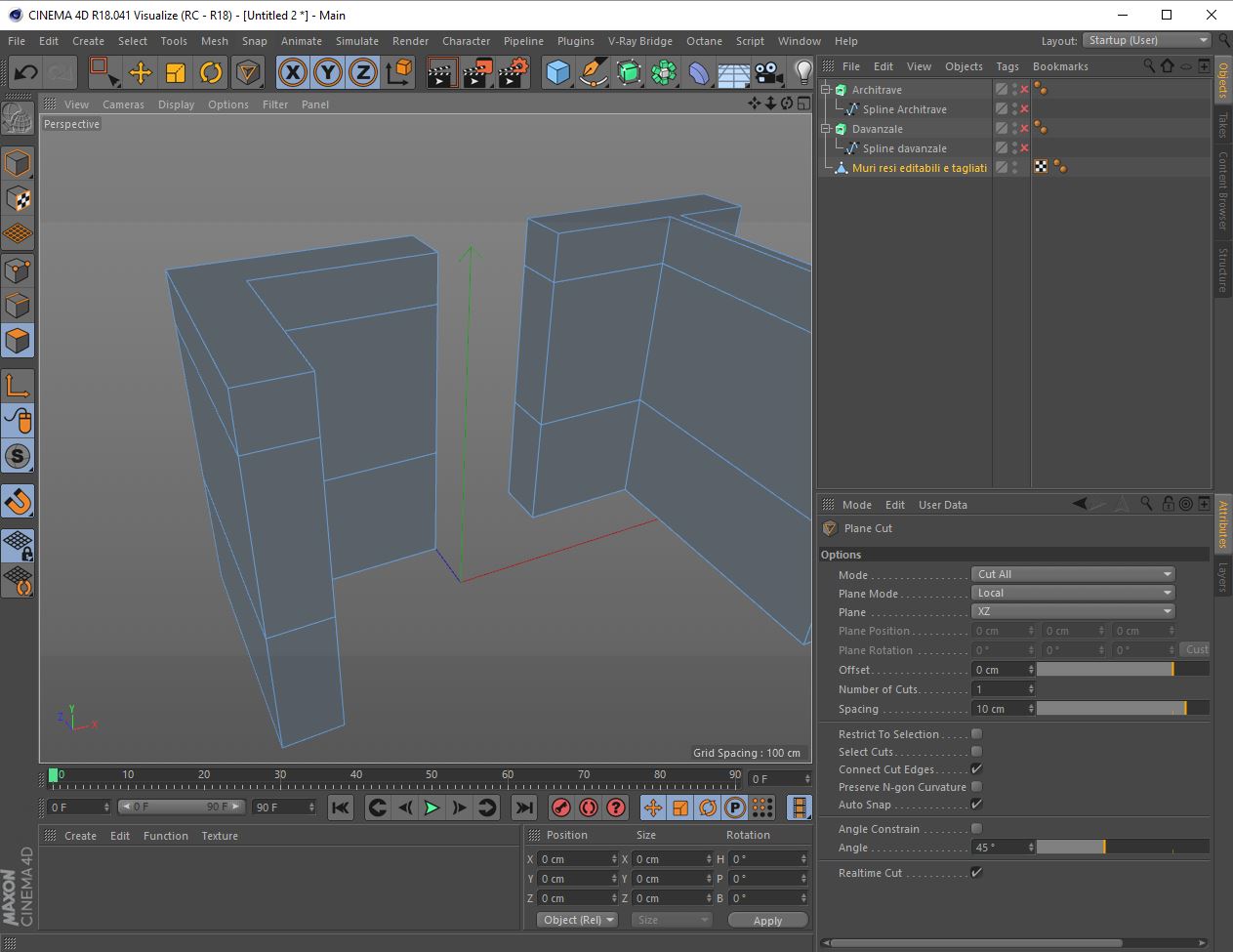Play the animation forward

point(432,807)
